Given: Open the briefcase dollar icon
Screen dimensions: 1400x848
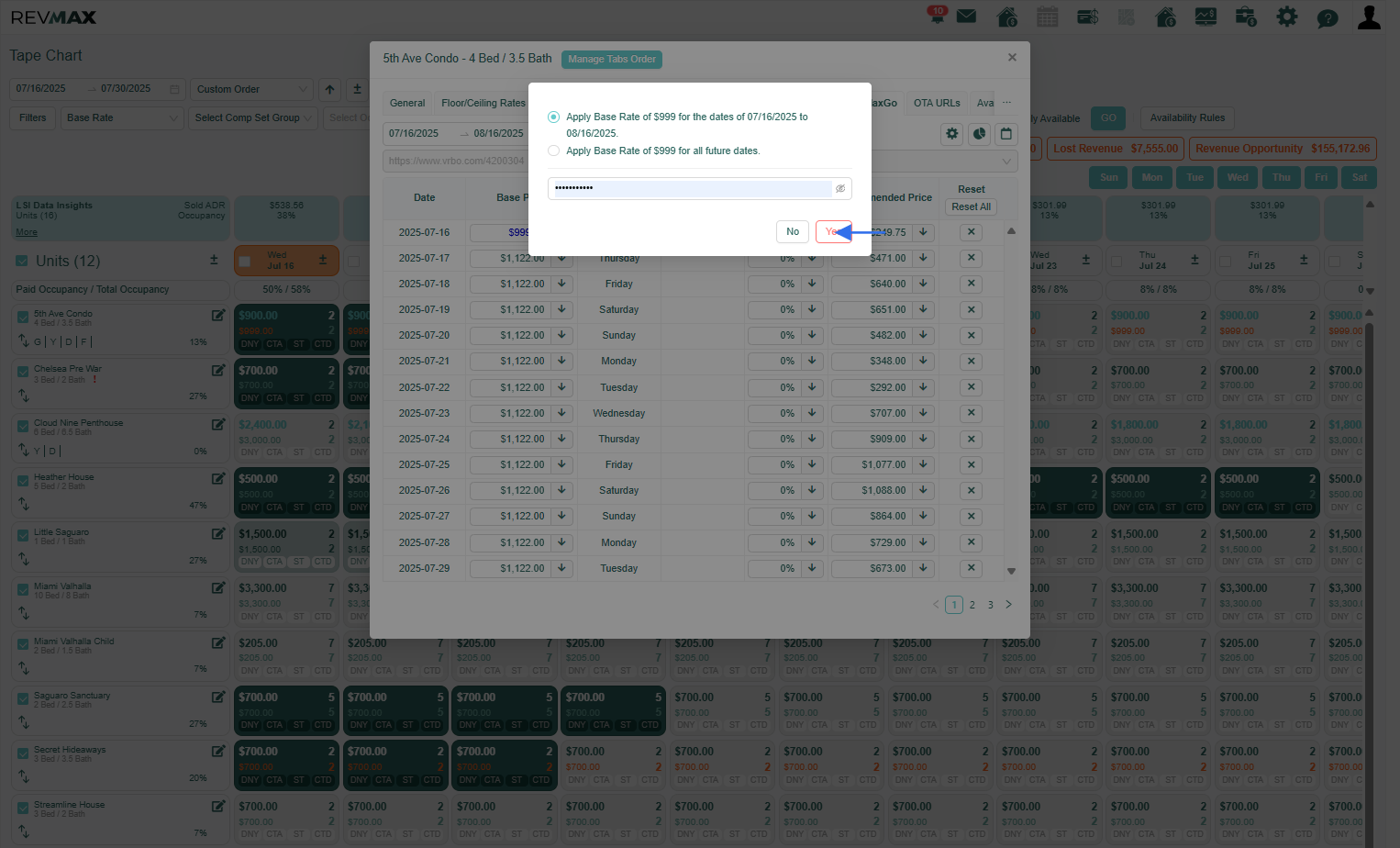Looking at the screenshot, I should (x=1246, y=17).
